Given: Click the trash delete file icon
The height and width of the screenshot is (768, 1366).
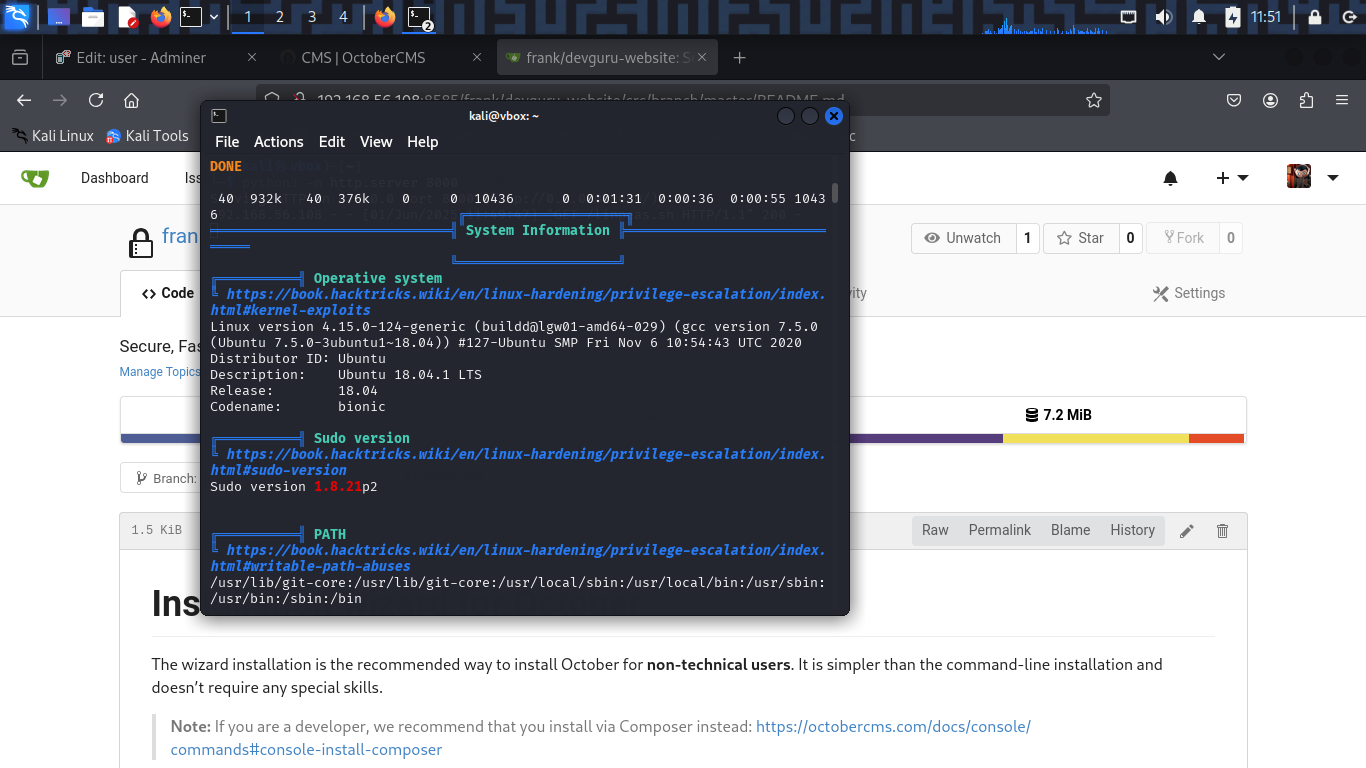Looking at the screenshot, I should [x=1222, y=531].
